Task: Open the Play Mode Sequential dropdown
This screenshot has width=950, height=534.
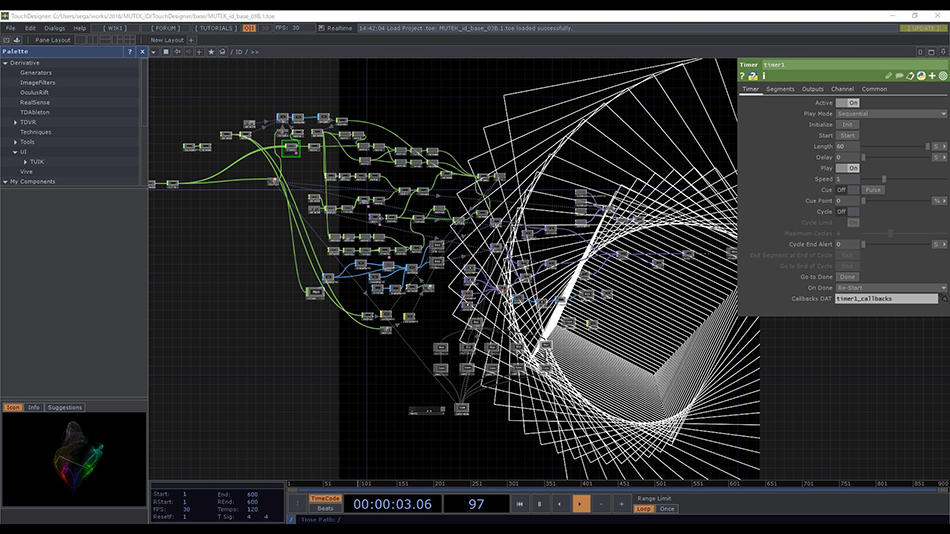Action: (890, 114)
